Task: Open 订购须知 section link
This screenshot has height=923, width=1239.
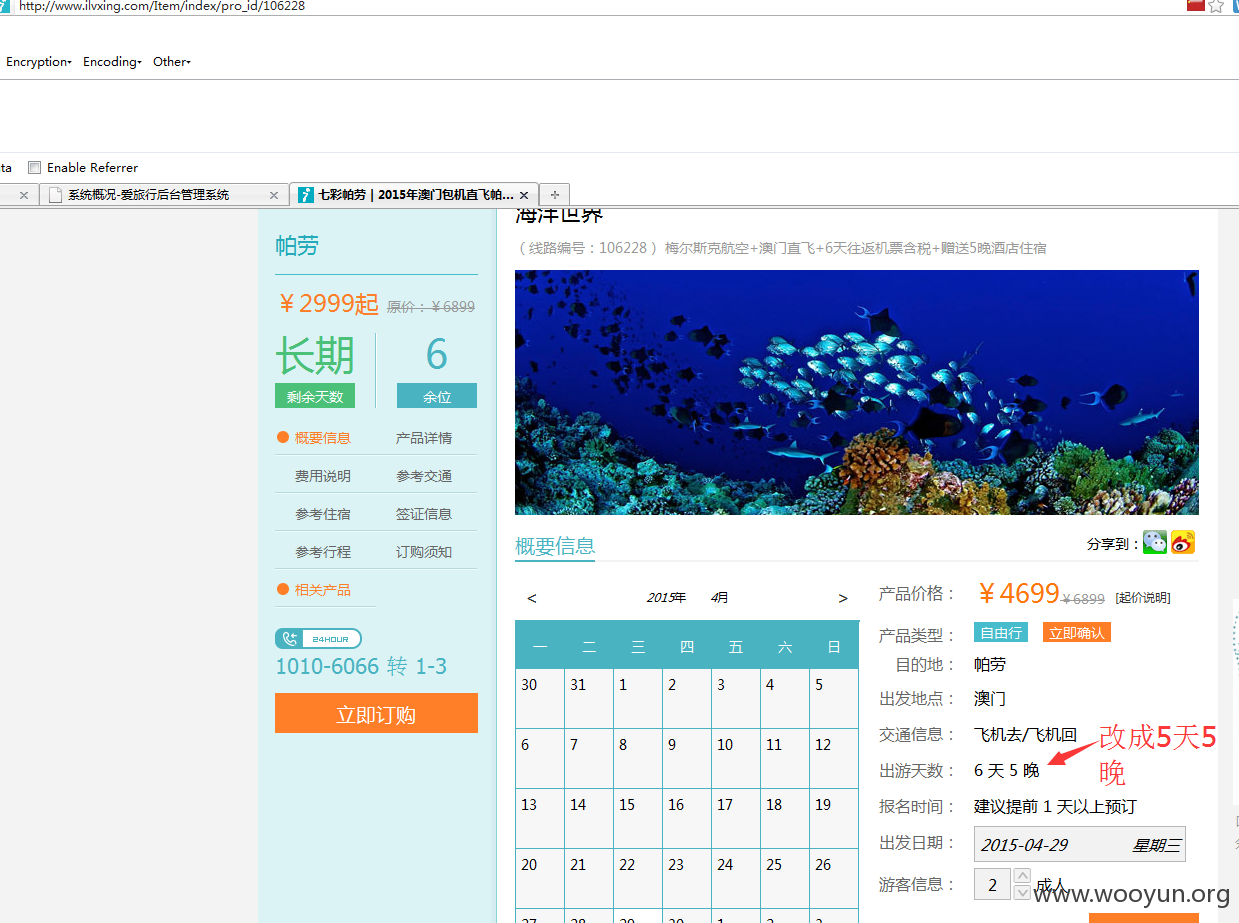Action: click(x=424, y=552)
